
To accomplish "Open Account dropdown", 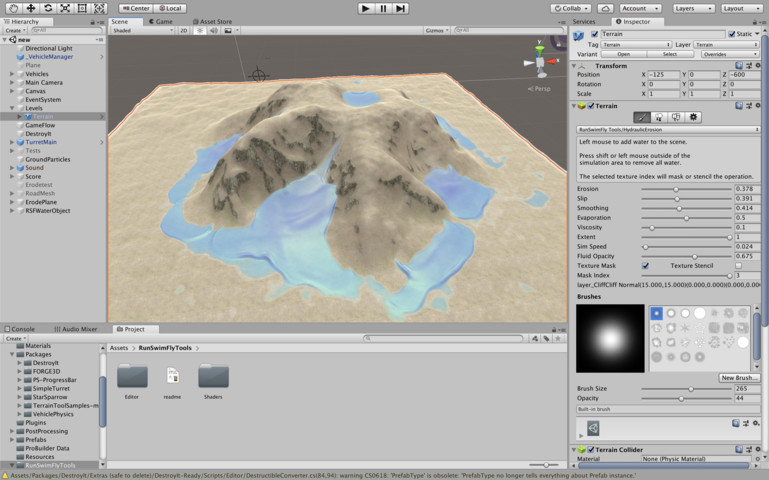I will tap(641, 8).
